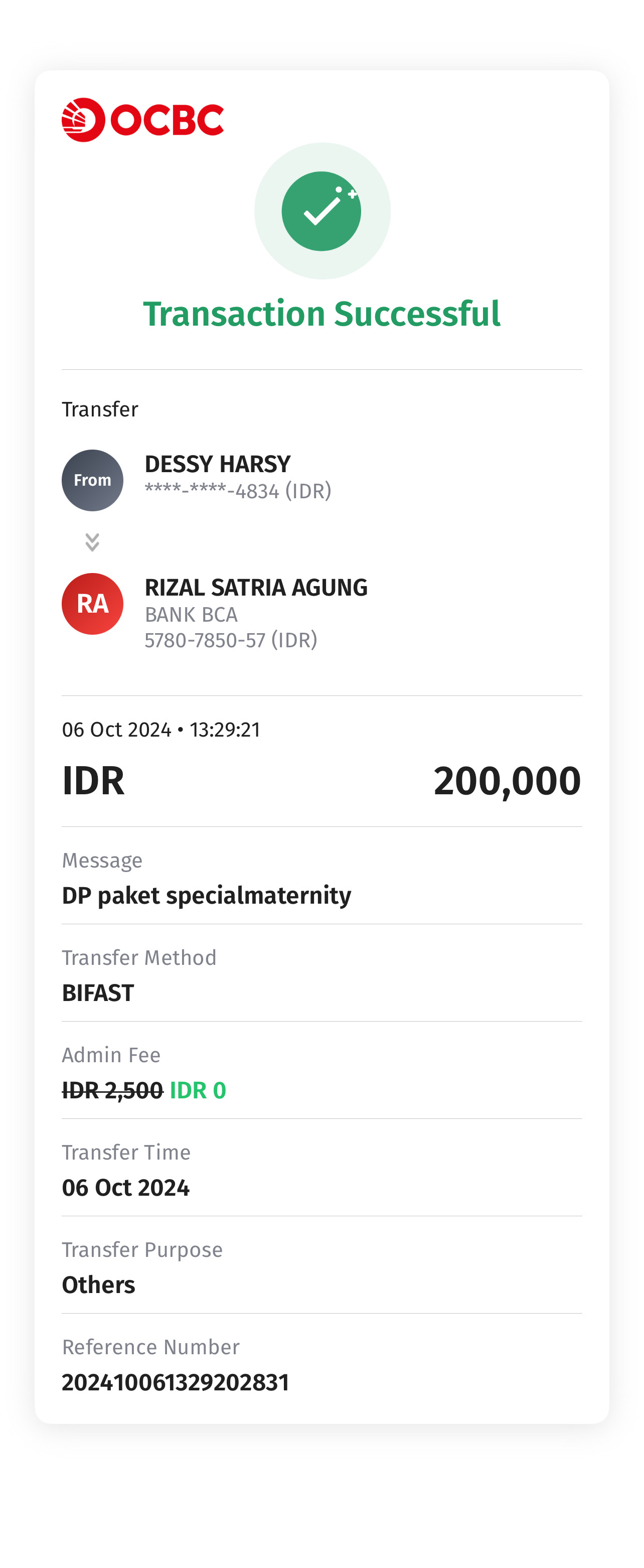Click the double chevron down arrow

pos(92,542)
